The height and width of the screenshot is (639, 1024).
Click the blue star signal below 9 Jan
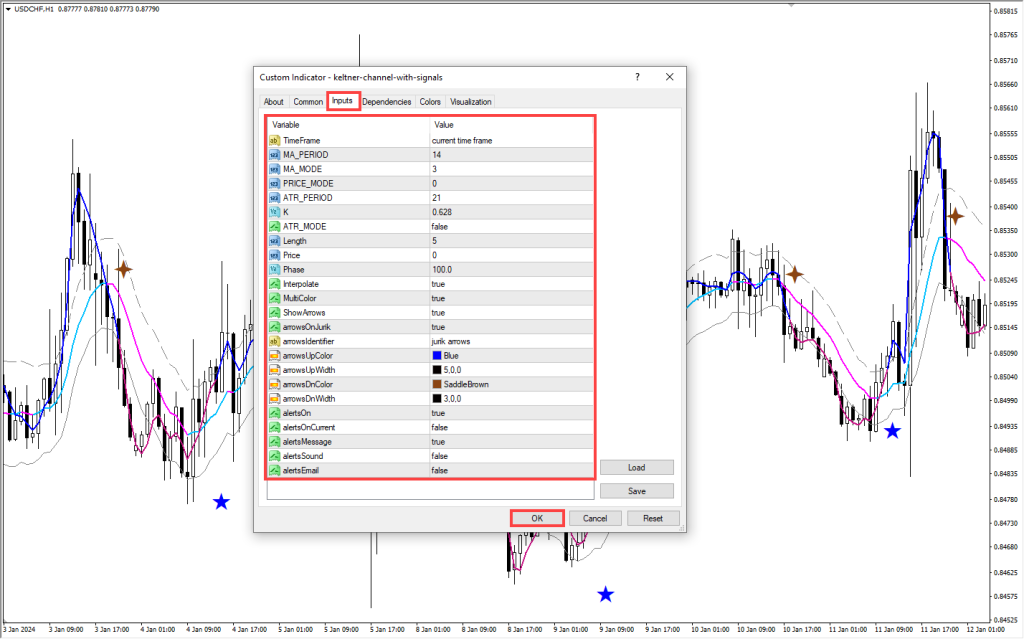click(x=606, y=595)
